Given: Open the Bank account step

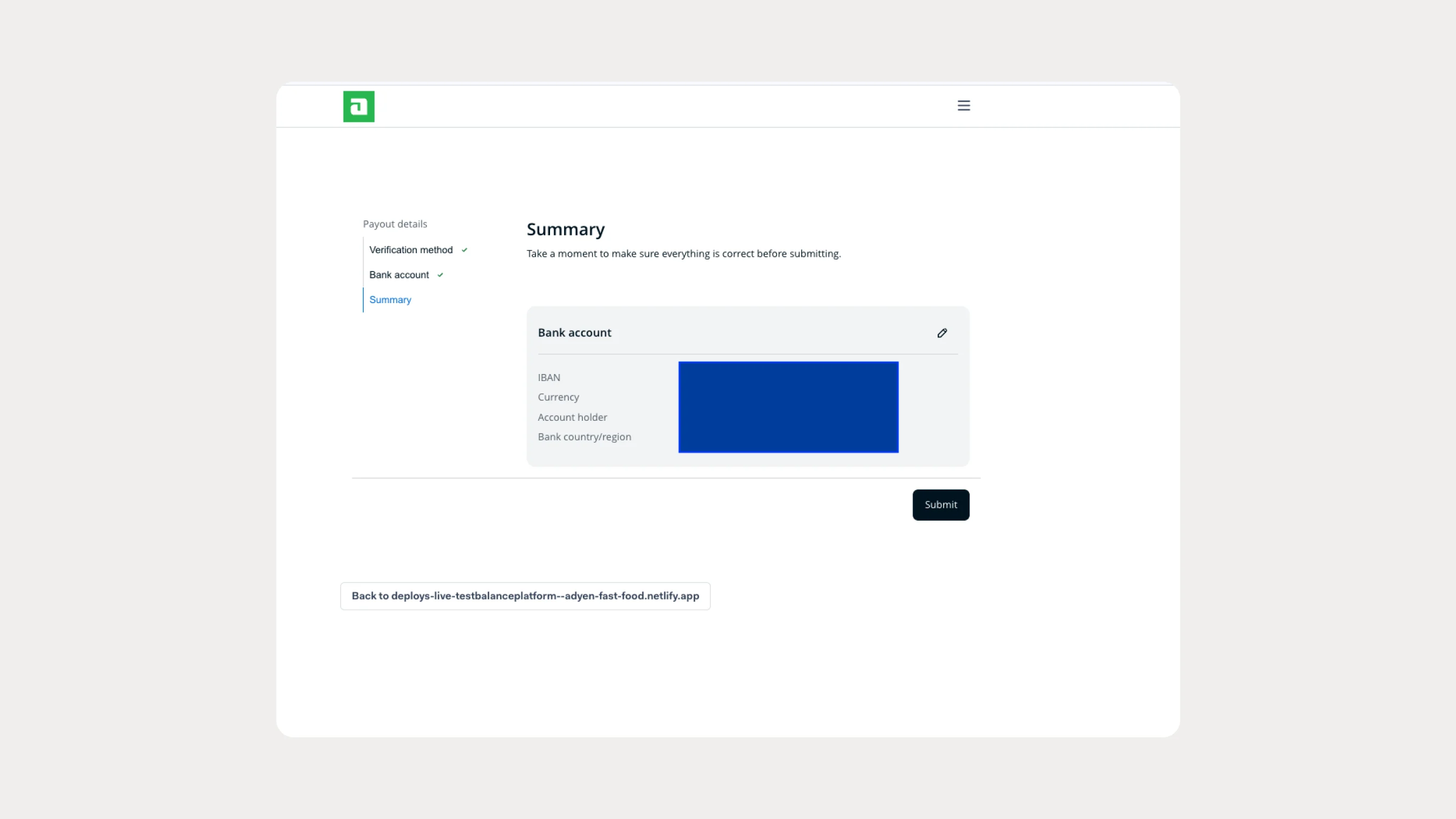Looking at the screenshot, I should pos(398,275).
